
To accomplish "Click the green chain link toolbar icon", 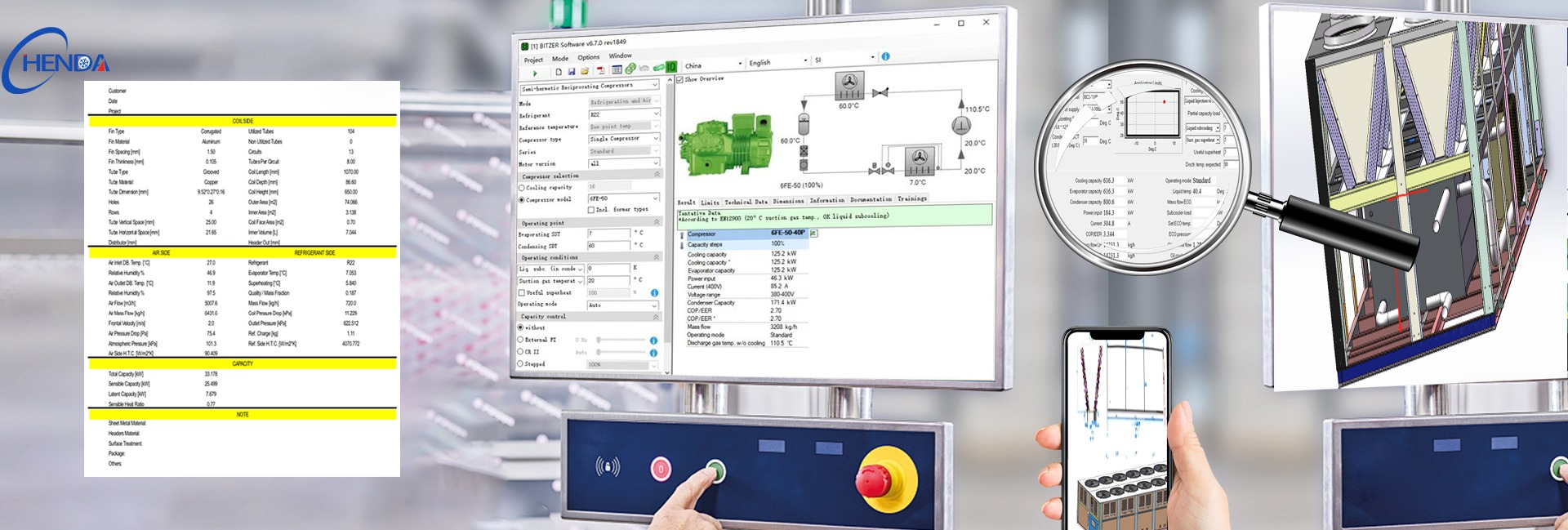I will click(630, 69).
